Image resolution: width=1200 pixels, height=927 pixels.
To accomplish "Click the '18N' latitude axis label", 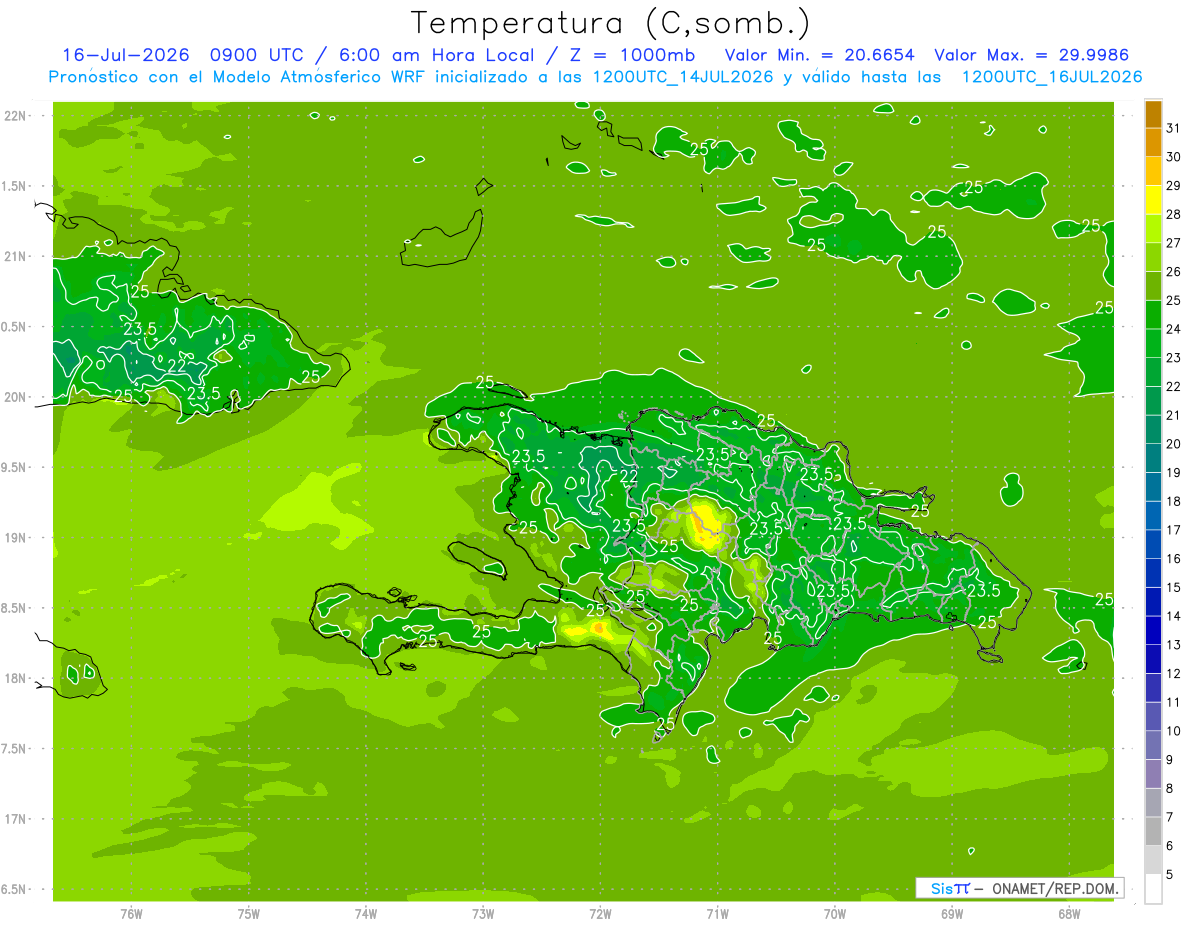I will [16, 678].
